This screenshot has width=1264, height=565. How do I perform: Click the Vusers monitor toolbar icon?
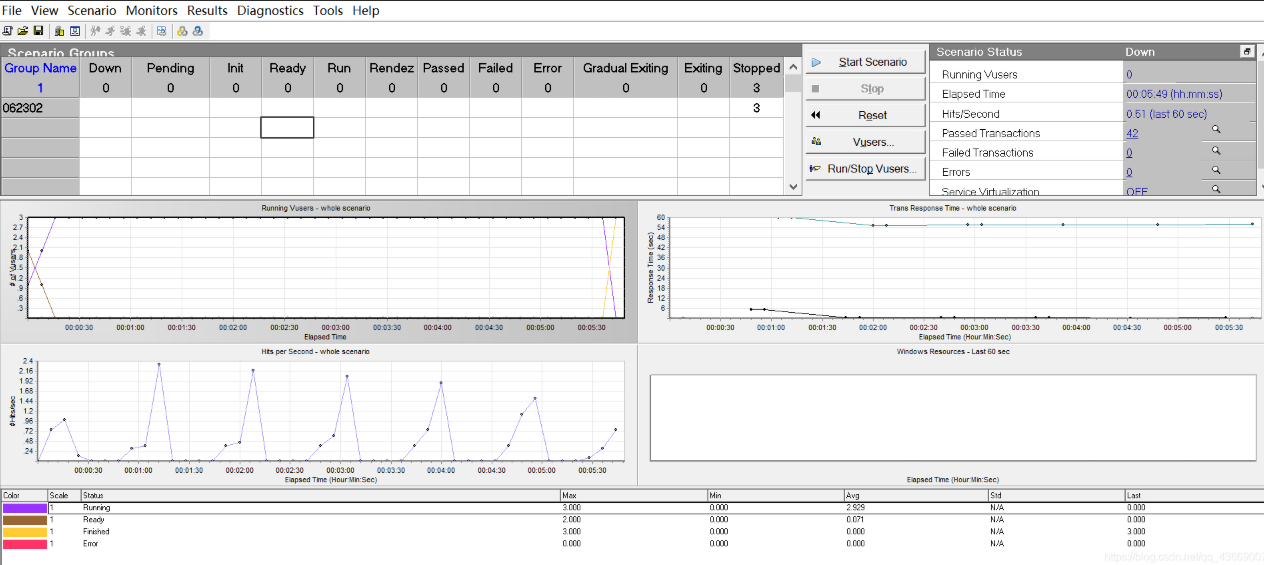click(75, 31)
